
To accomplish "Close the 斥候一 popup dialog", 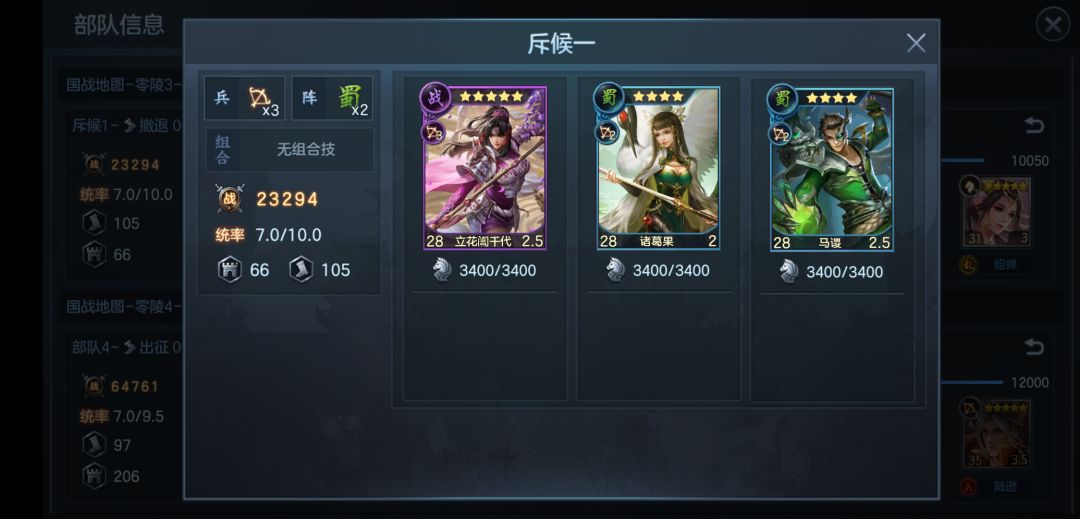I will [915, 43].
